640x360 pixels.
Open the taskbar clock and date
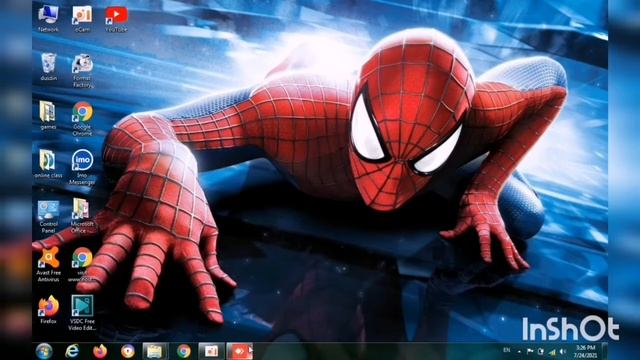[x=586, y=351]
